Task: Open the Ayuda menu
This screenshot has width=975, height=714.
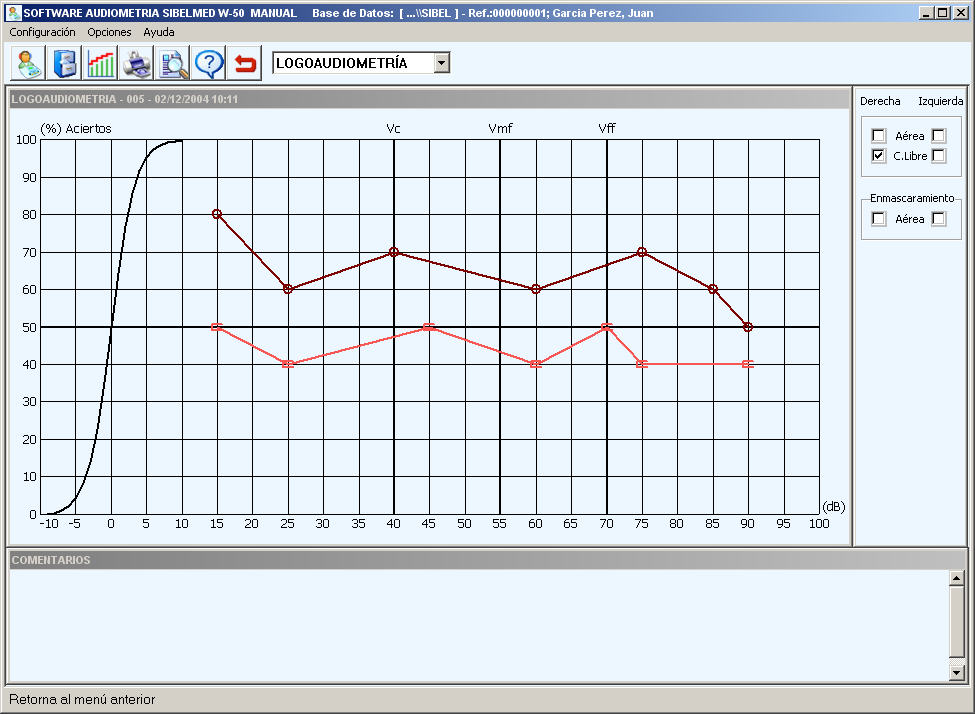Action: pyautogui.click(x=159, y=32)
